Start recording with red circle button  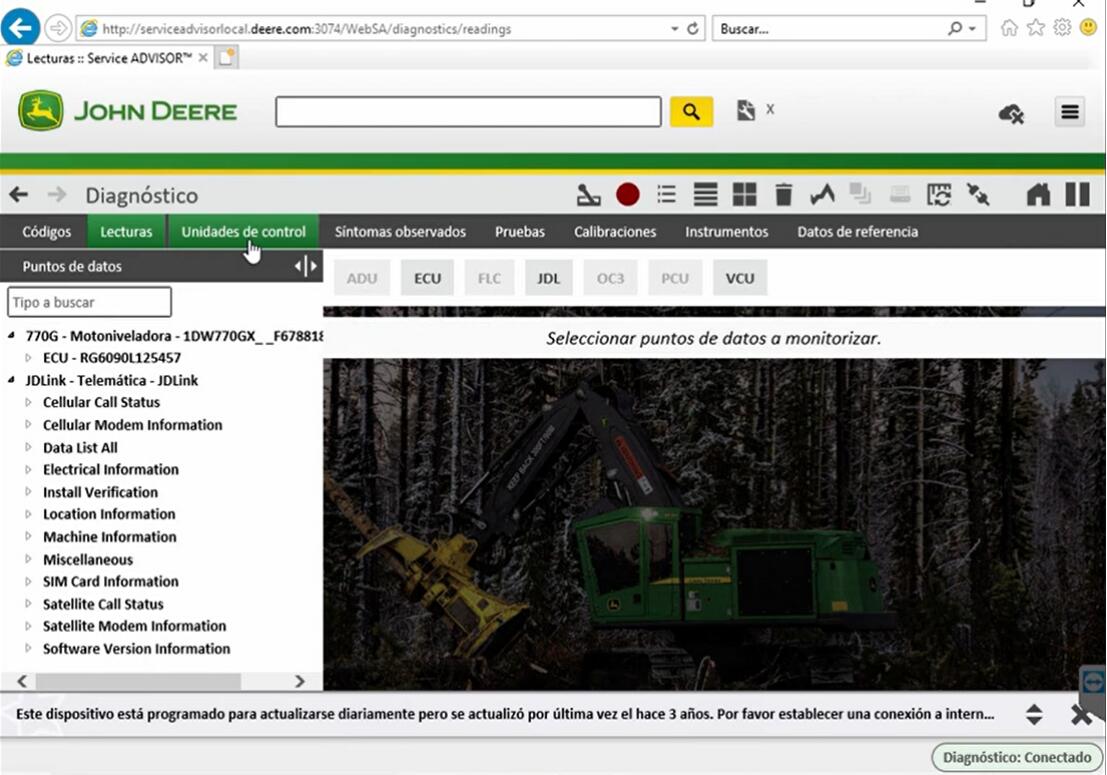(x=628, y=195)
